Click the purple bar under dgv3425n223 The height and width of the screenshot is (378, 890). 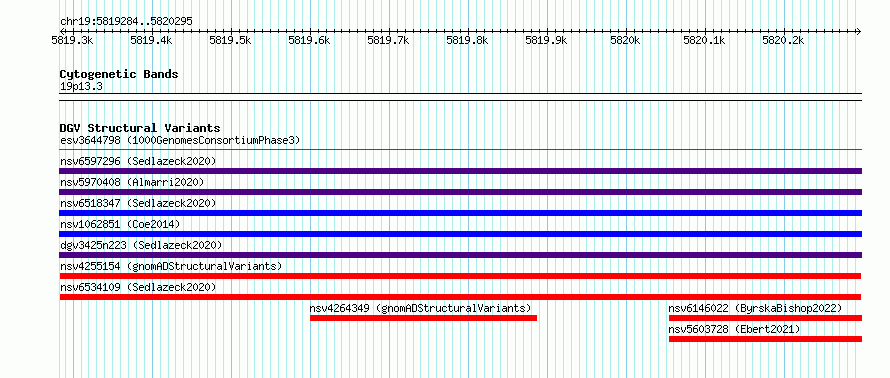pos(460,255)
